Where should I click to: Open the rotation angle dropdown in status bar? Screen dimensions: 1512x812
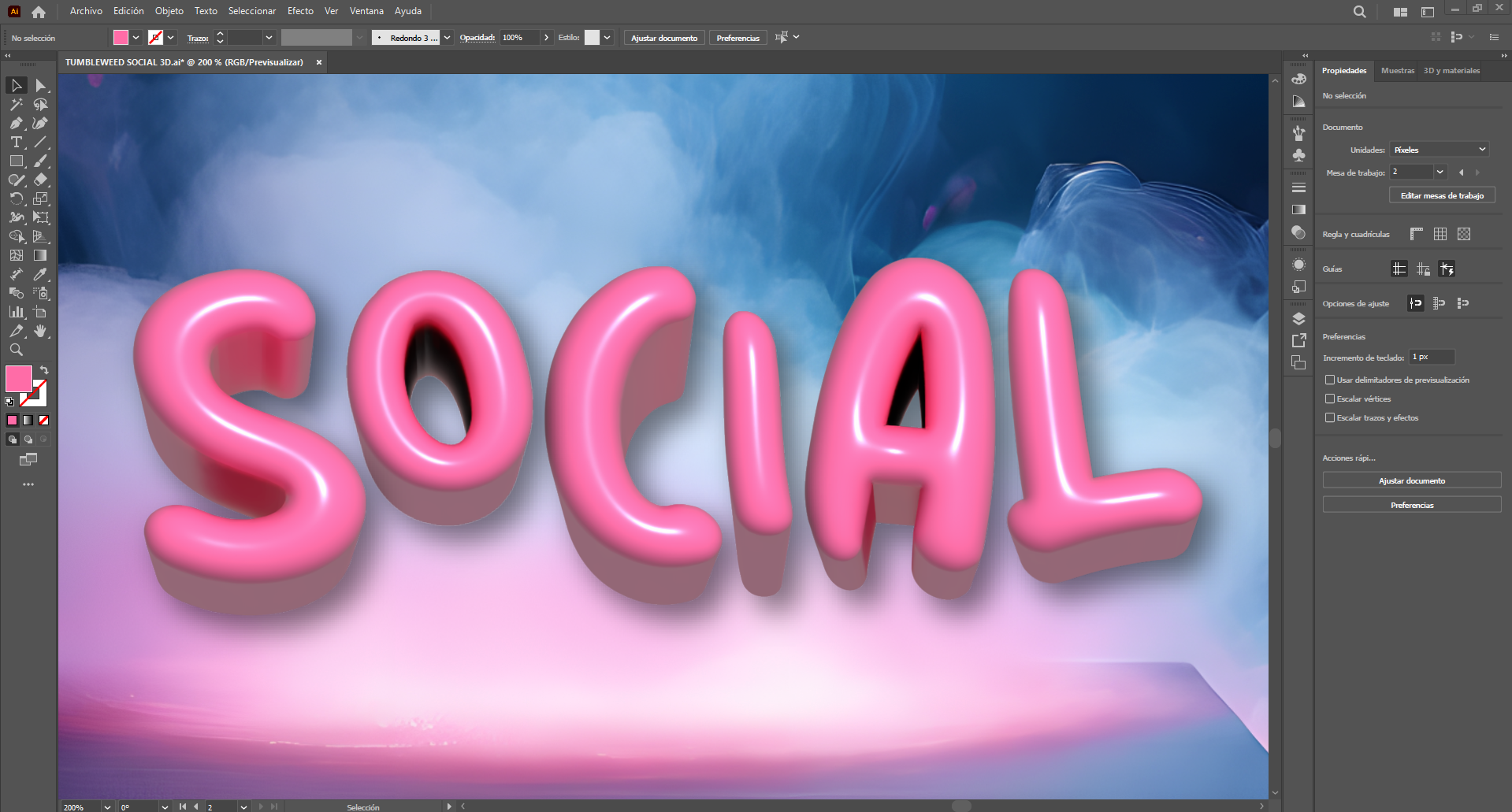[x=165, y=806]
